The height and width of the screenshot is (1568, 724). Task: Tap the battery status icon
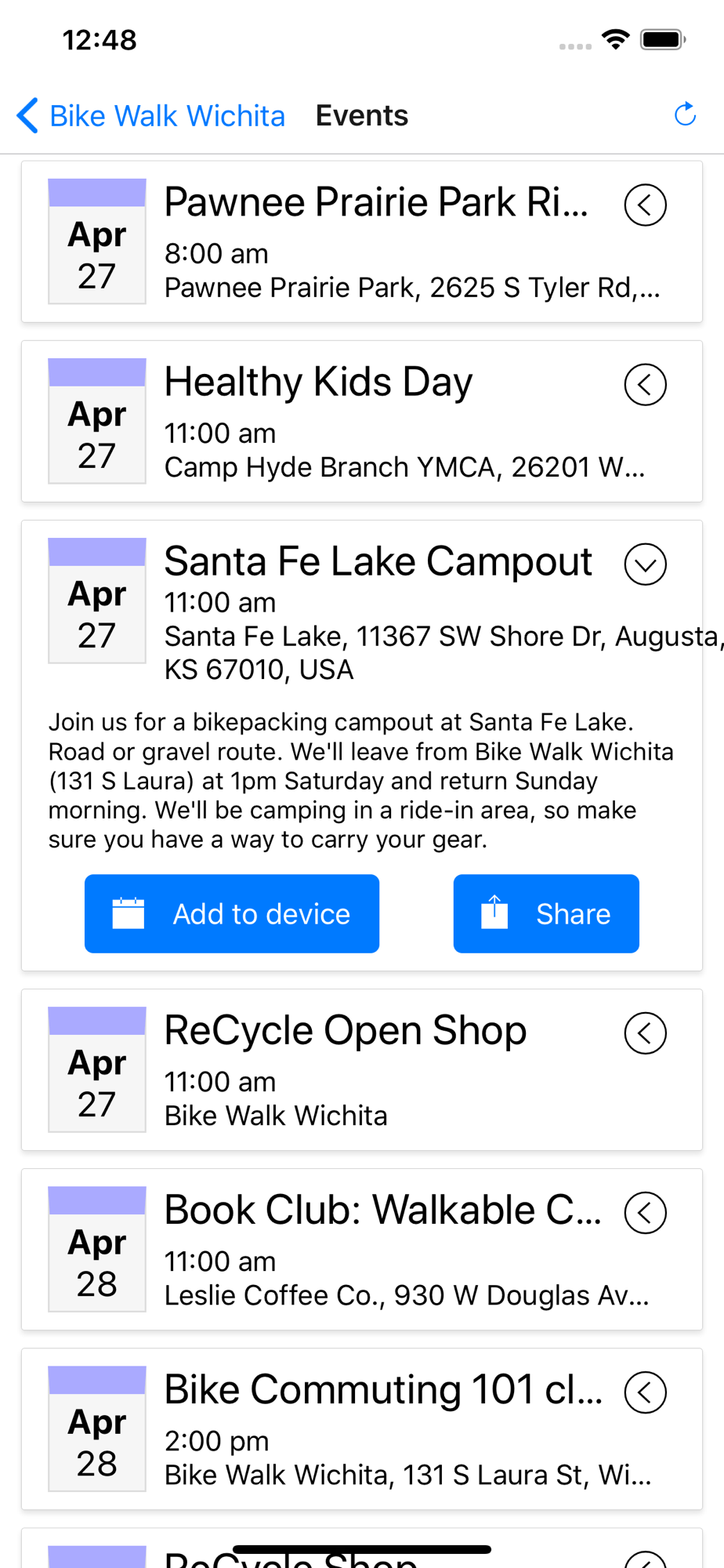point(663,39)
